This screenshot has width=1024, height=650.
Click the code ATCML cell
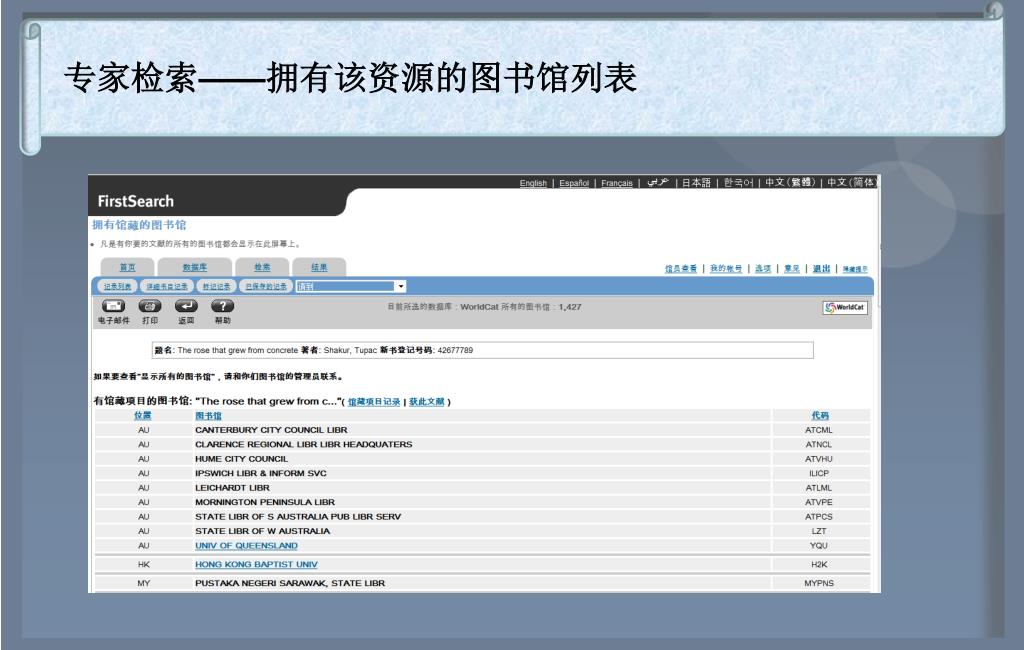819,430
